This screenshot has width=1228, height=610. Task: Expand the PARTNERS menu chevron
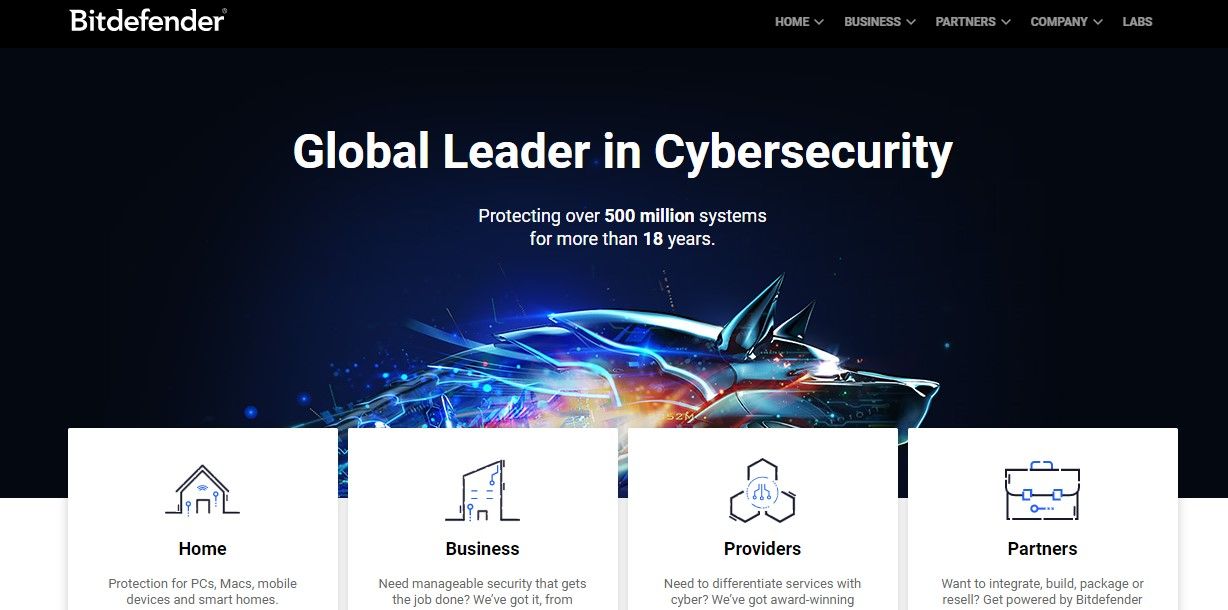[x=1005, y=22]
